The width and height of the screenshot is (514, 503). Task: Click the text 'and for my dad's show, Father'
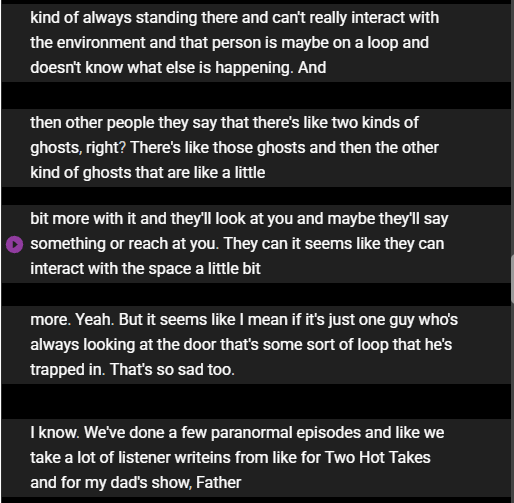[136, 483]
